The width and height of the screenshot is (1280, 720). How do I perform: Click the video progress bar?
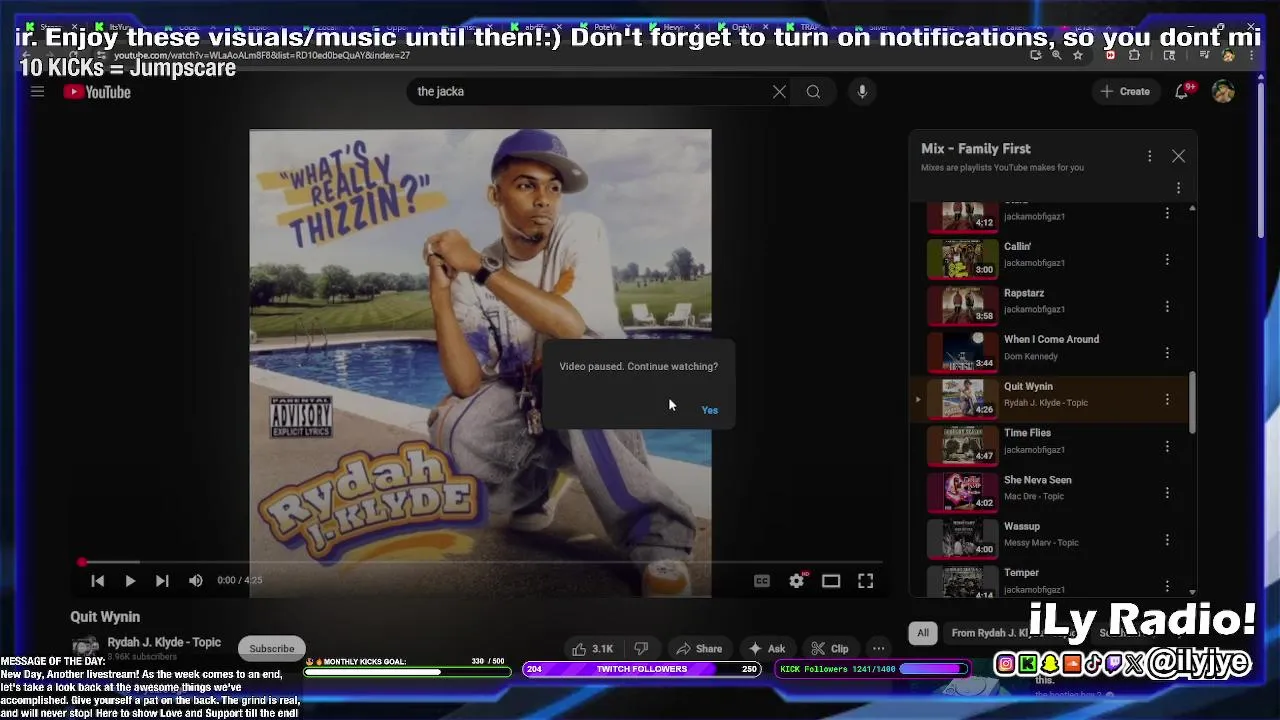tap(480, 562)
